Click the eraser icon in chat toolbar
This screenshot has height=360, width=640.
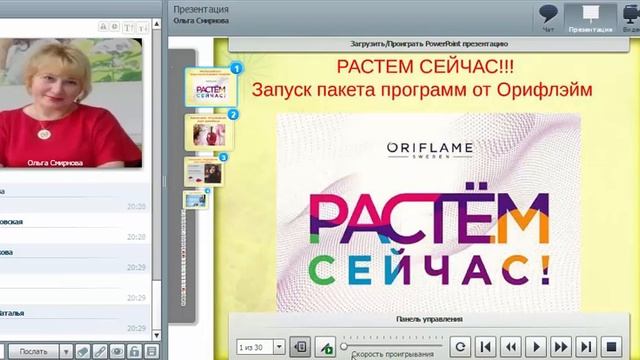(83, 351)
